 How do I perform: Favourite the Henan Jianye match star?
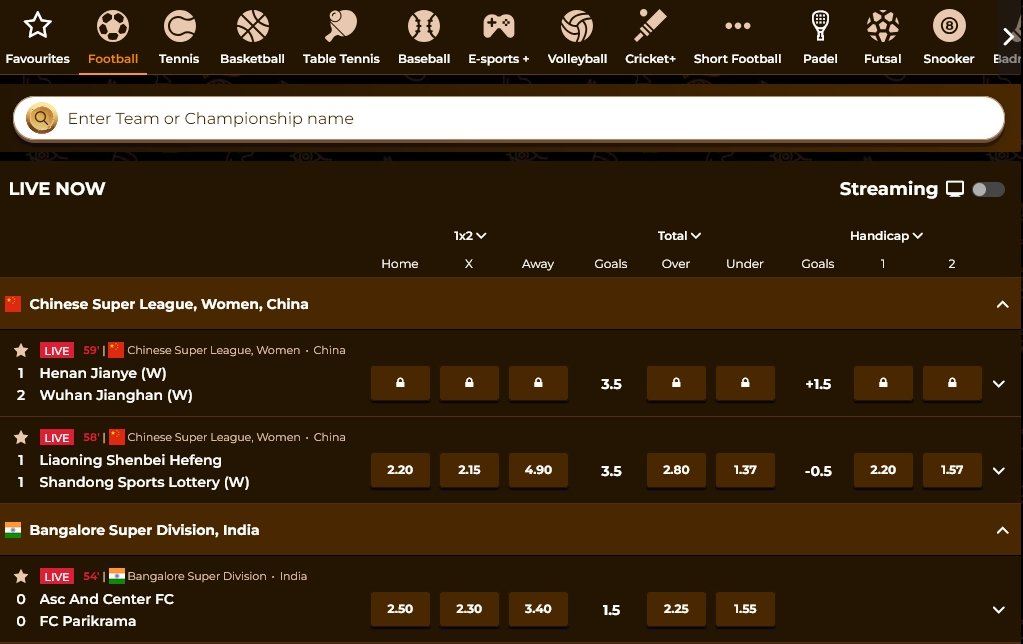click(21, 351)
